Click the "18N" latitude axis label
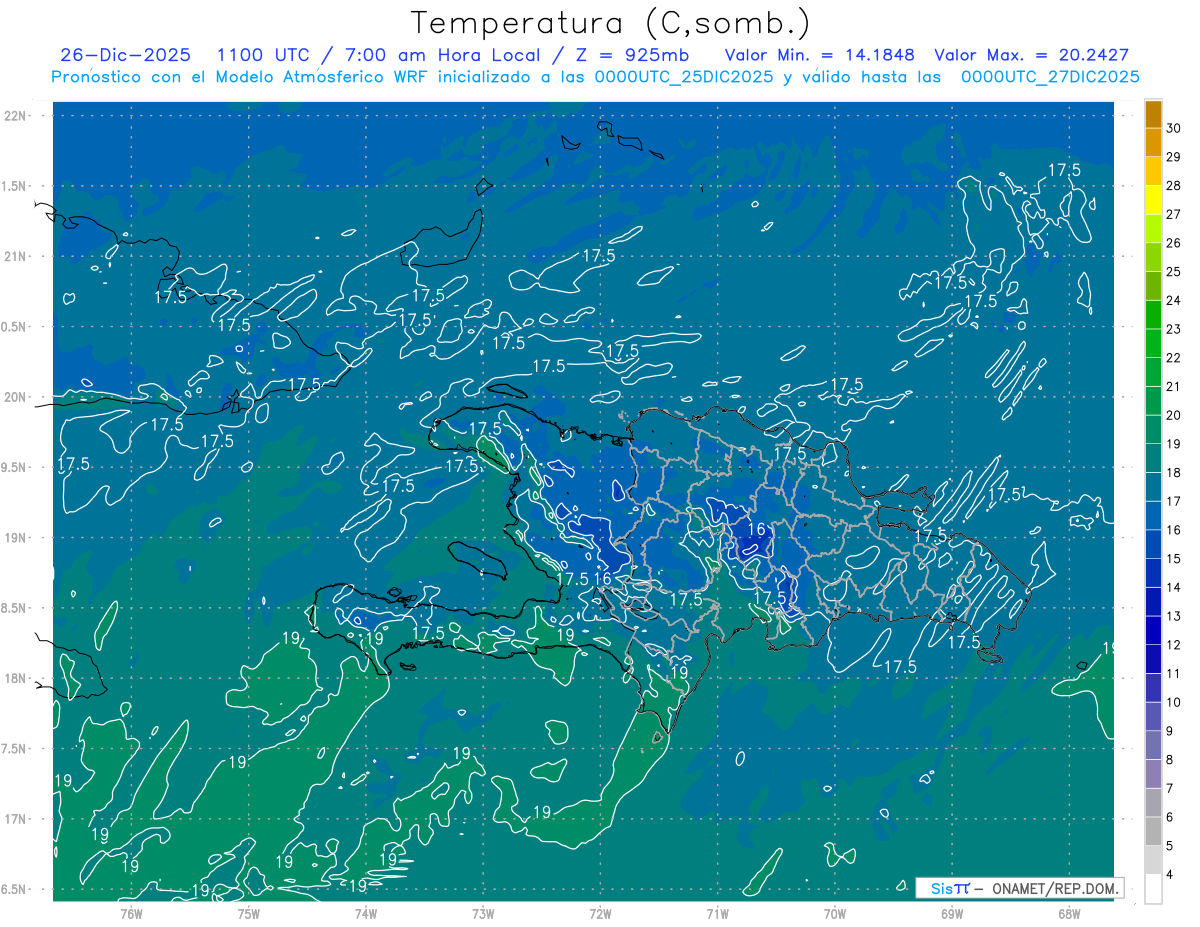The image size is (1200, 927). (17, 679)
